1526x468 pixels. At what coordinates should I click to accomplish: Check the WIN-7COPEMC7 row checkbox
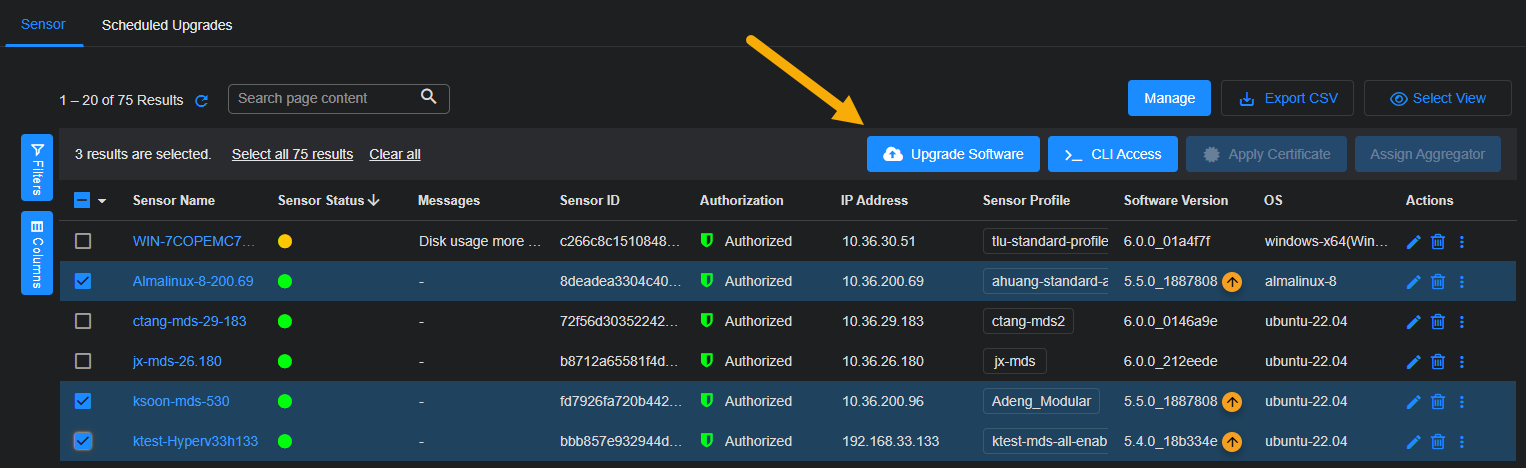pyautogui.click(x=83, y=241)
